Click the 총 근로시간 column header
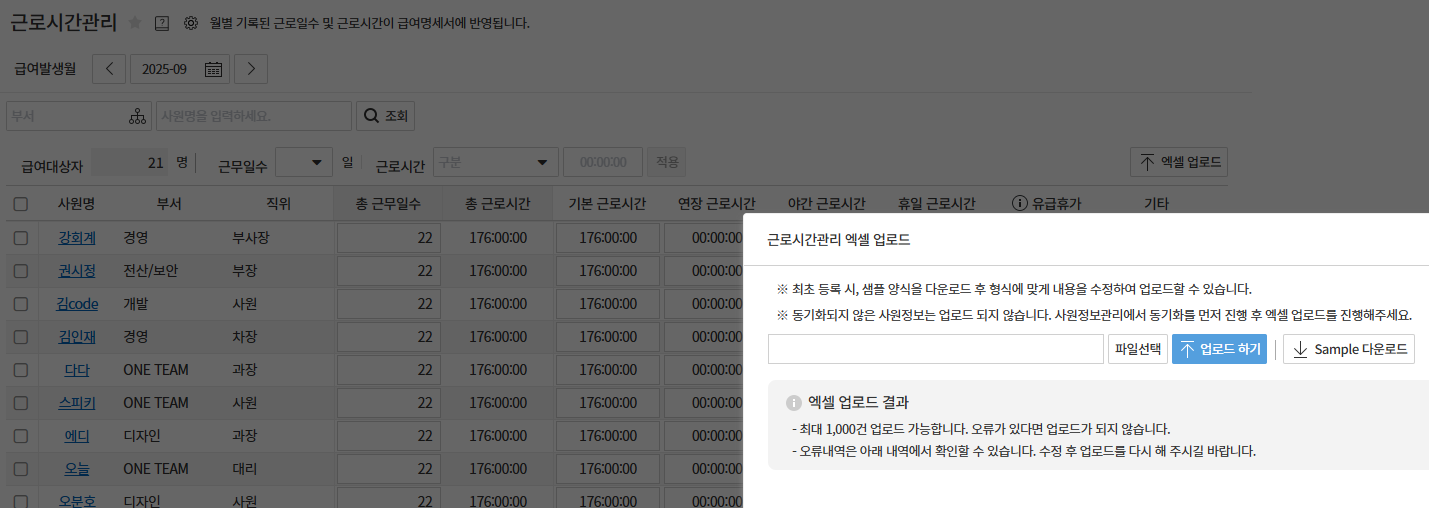 pyautogui.click(x=497, y=204)
